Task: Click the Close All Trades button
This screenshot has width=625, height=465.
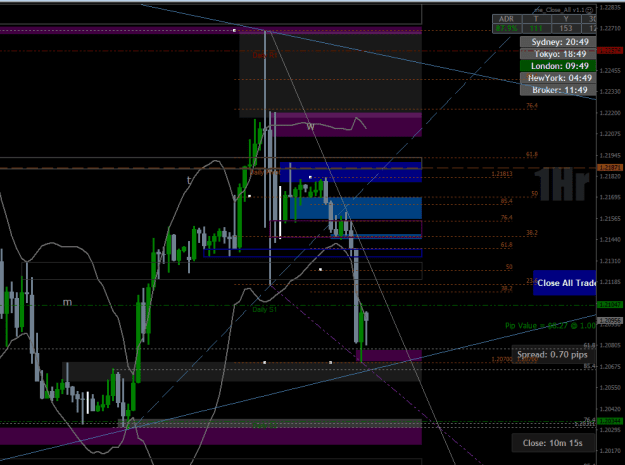Action: pos(565,283)
